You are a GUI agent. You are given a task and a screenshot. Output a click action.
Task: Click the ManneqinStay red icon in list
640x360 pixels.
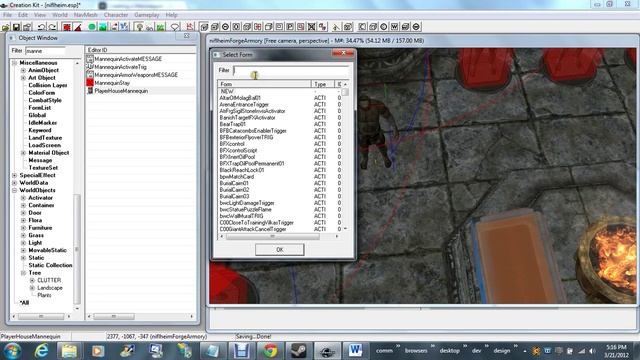click(90, 83)
